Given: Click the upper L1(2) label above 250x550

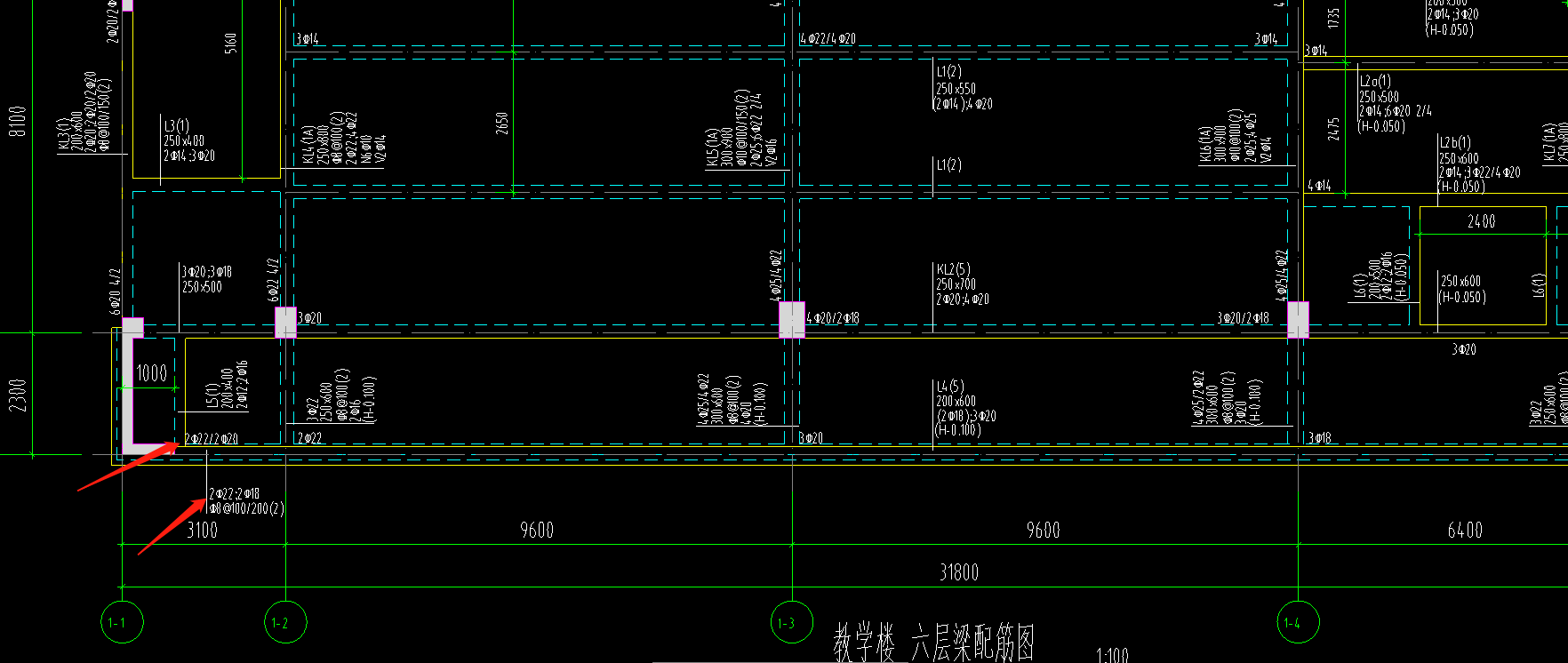Looking at the screenshot, I should point(948,72).
